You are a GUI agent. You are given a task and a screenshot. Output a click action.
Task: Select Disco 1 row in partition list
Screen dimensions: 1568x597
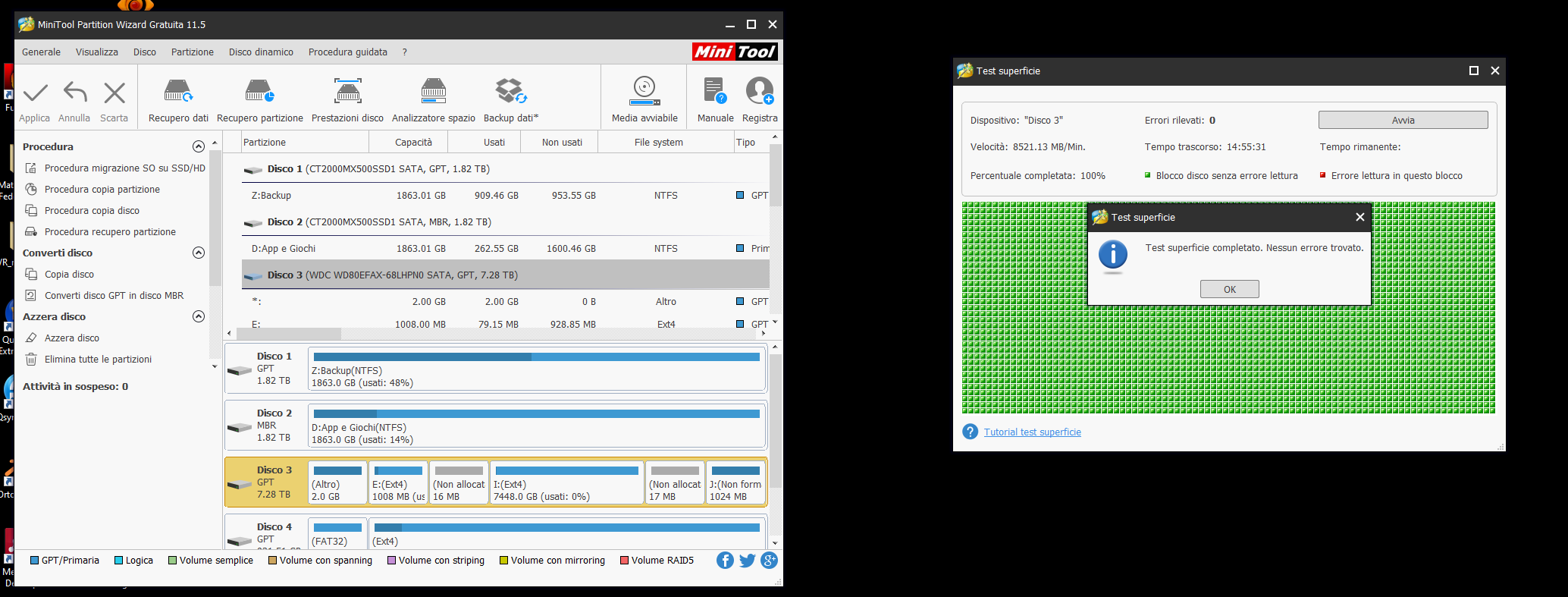point(506,169)
